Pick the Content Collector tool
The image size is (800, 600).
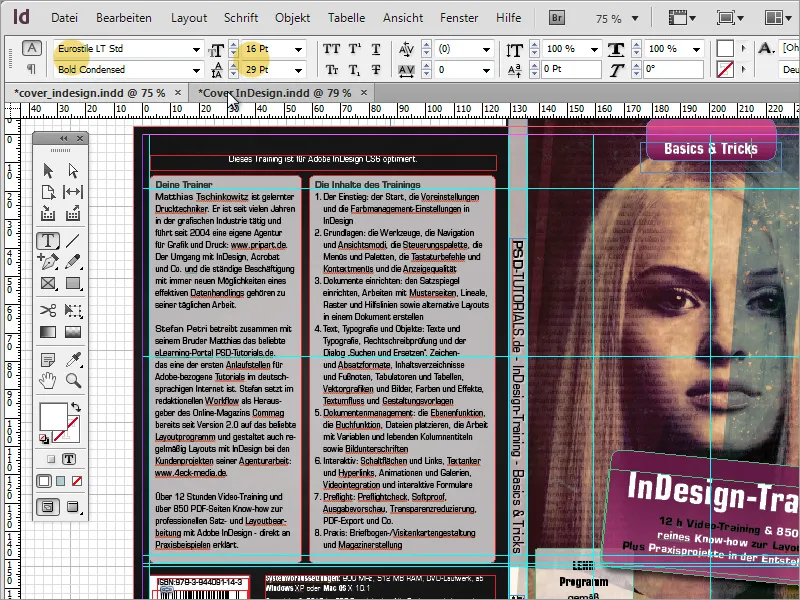pos(48,213)
